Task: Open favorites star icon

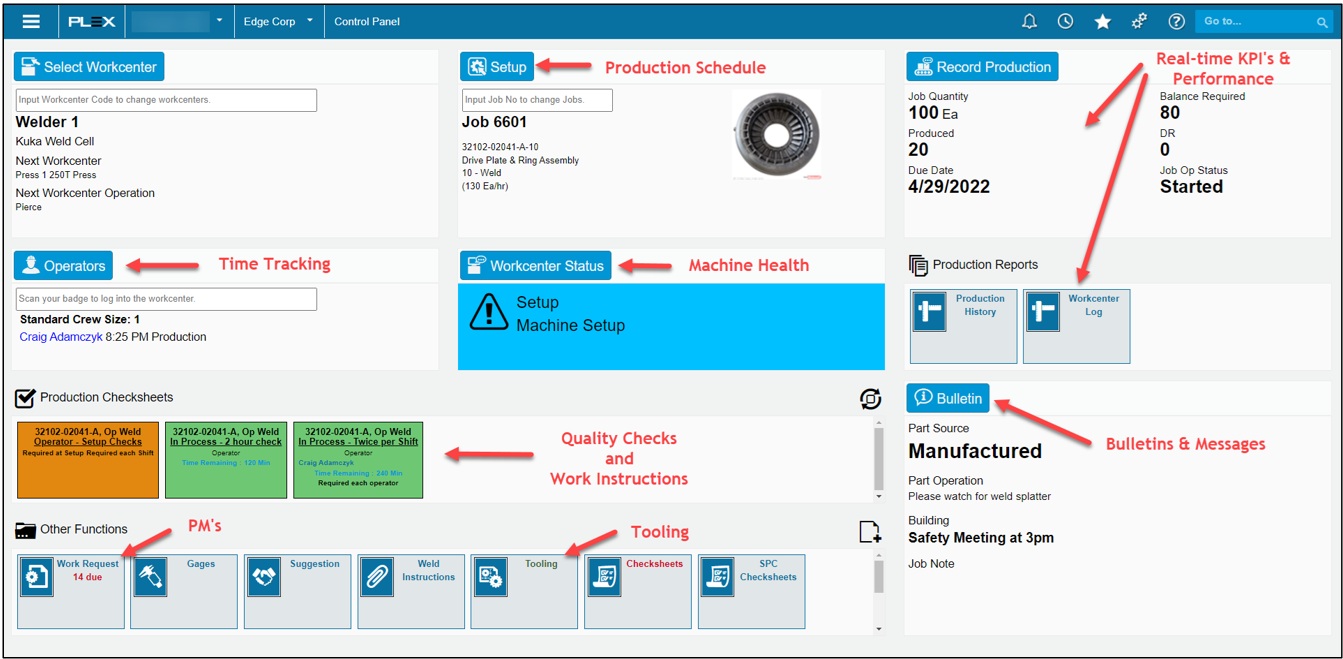Action: (x=1102, y=21)
